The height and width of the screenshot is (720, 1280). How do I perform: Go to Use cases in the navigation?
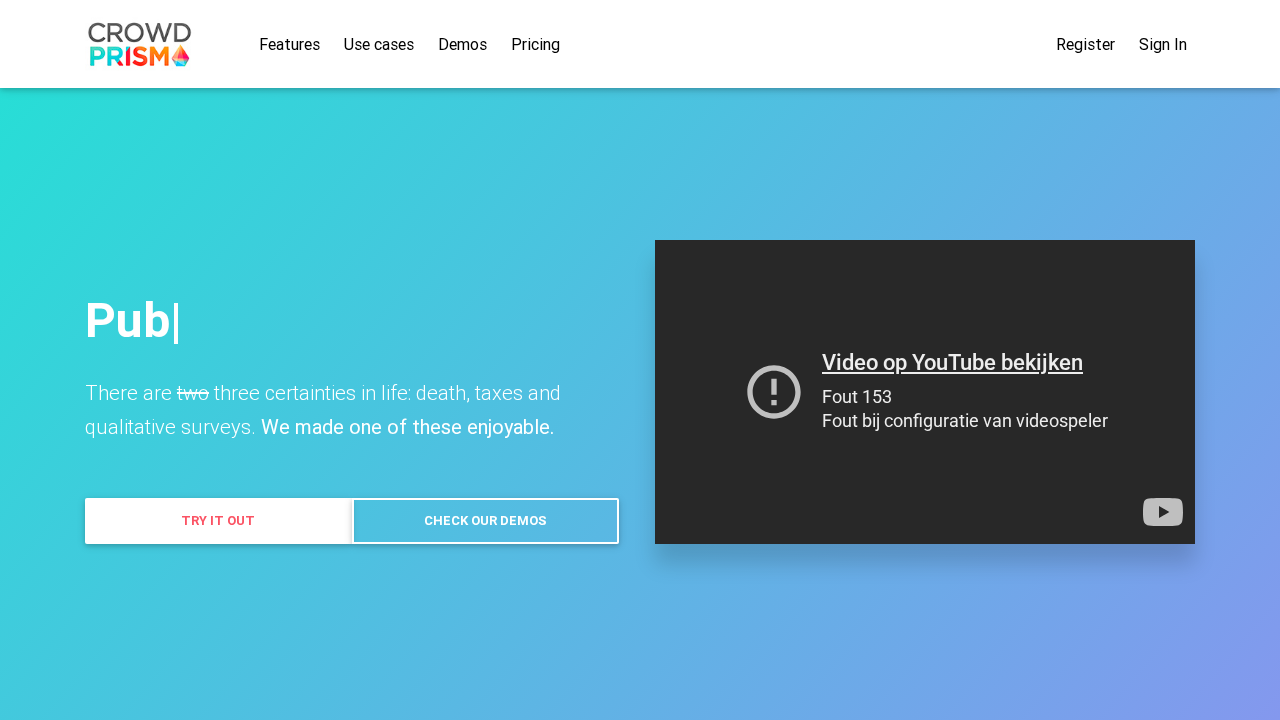pos(378,44)
